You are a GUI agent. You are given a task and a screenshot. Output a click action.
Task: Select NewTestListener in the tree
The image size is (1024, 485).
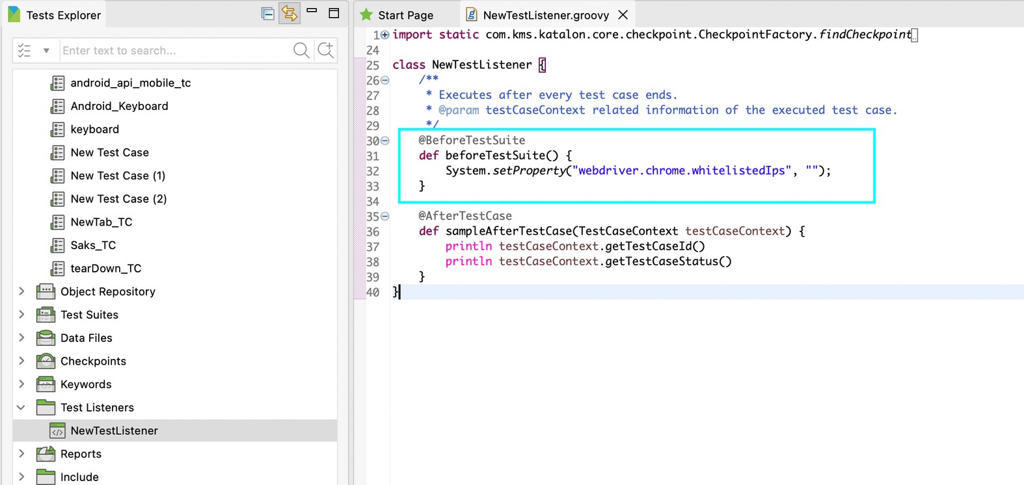pos(113,431)
